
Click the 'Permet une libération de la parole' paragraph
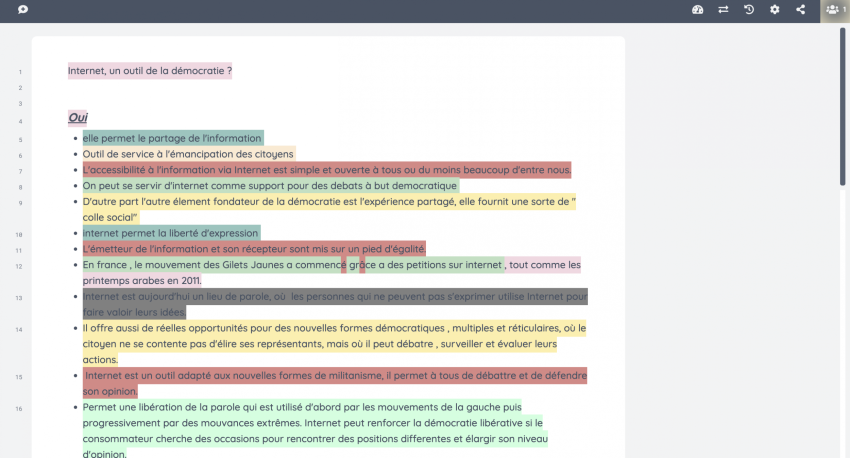click(300, 408)
